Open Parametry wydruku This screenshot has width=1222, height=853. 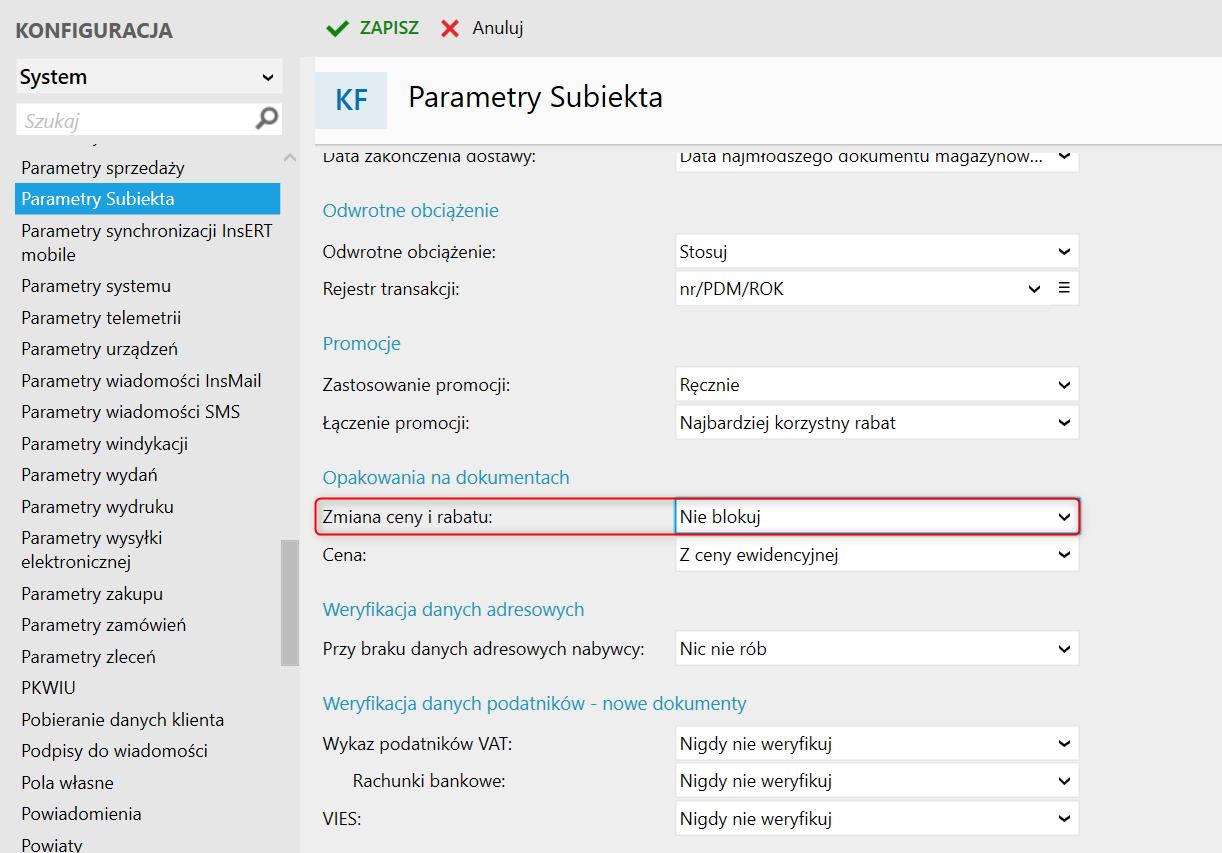(97, 507)
